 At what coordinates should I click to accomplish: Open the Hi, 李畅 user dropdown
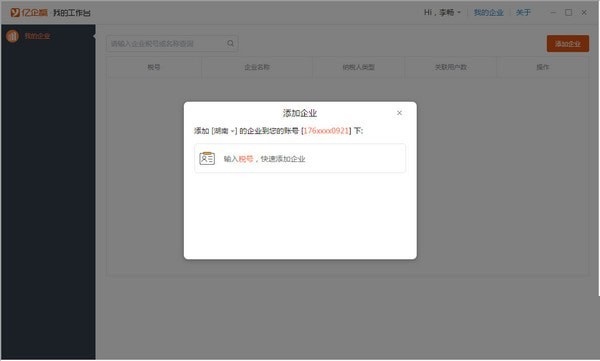[442, 13]
